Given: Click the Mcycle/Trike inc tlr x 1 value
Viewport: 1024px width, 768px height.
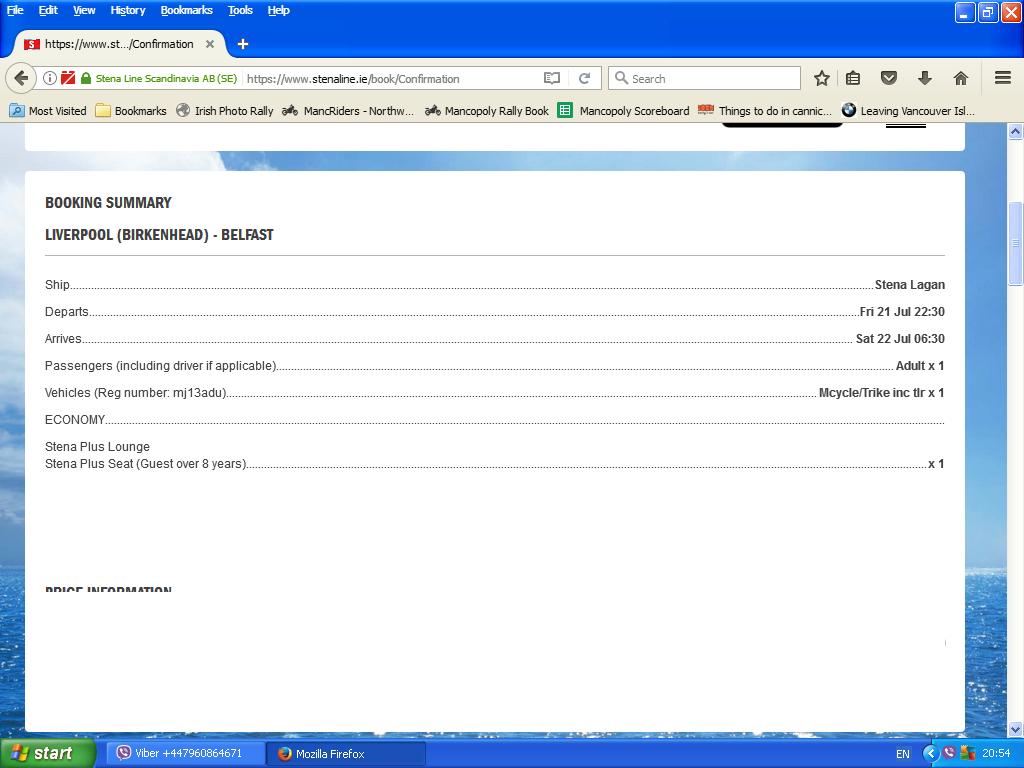Looking at the screenshot, I should pos(882,392).
